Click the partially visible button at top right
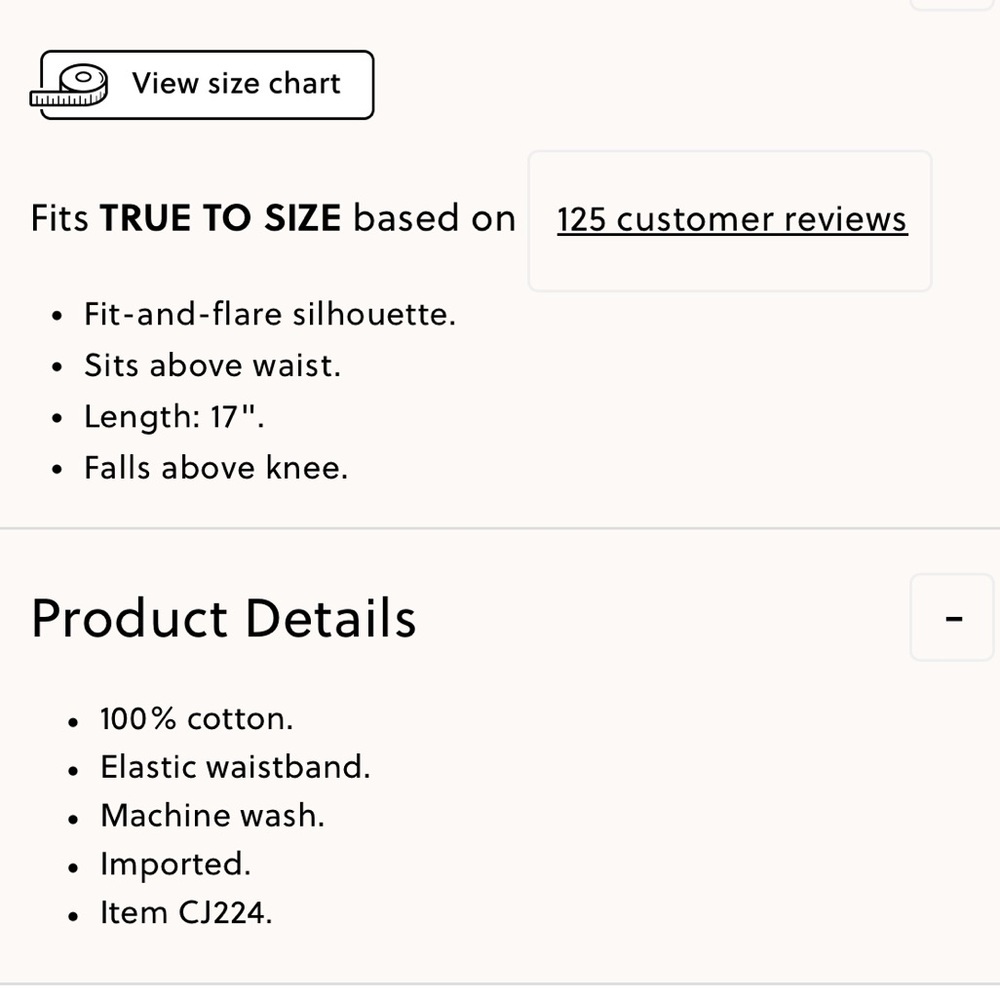Image resolution: width=1000 pixels, height=1000 pixels. [953, 4]
